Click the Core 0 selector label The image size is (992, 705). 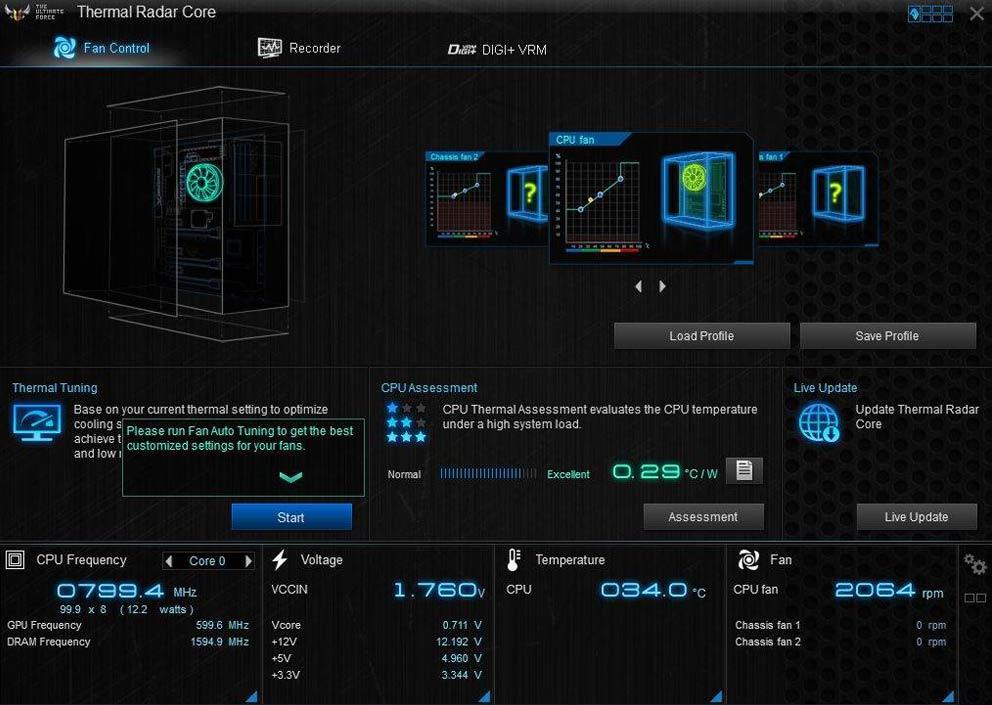click(208, 561)
